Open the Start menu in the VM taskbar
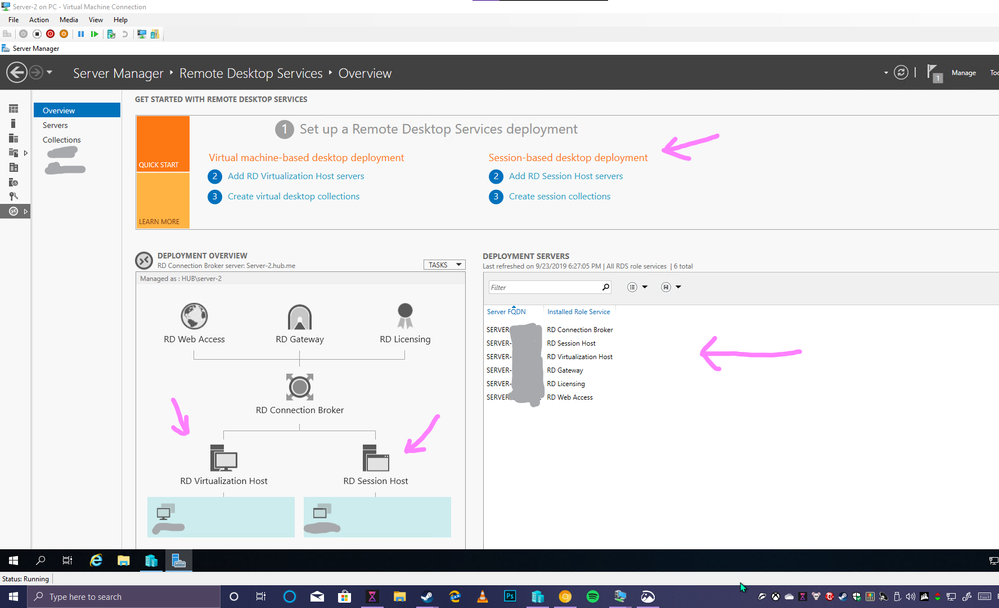Image resolution: width=999 pixels, height=608 pixels. 13,560
